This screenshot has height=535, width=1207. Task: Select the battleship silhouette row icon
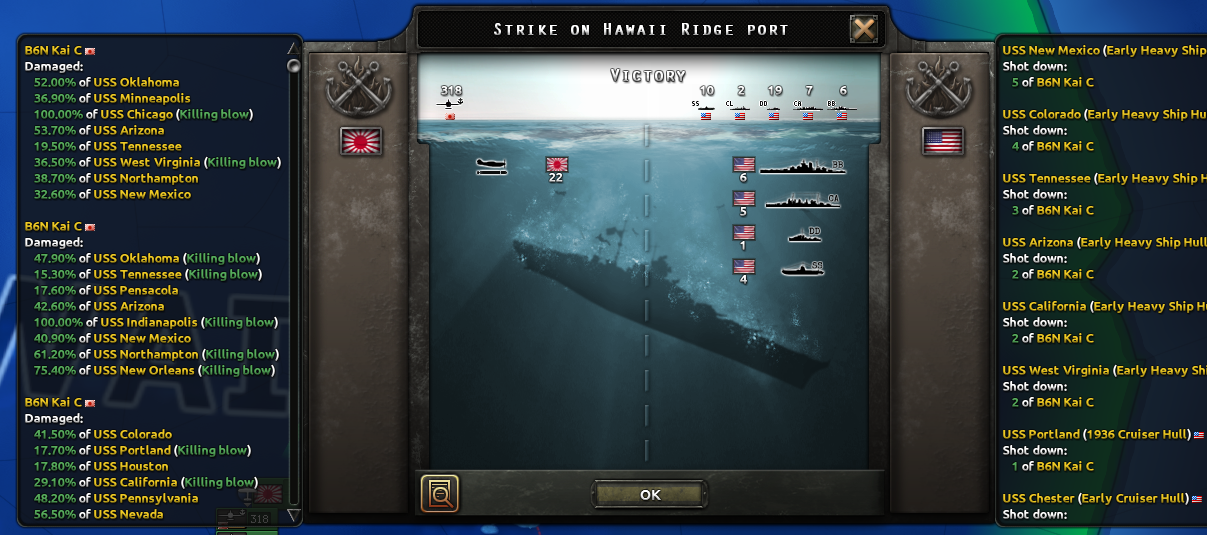803,166
